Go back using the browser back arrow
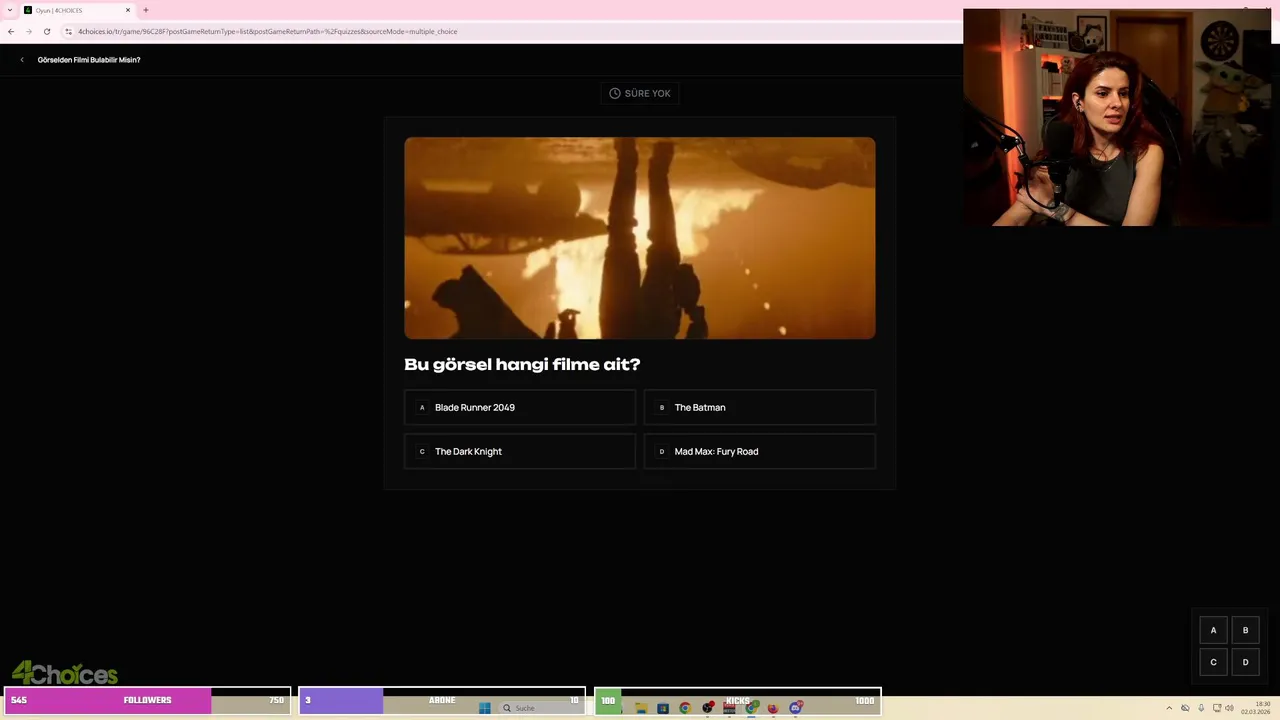The height and width of the screenshot is (720, 1280). [11, 31]
